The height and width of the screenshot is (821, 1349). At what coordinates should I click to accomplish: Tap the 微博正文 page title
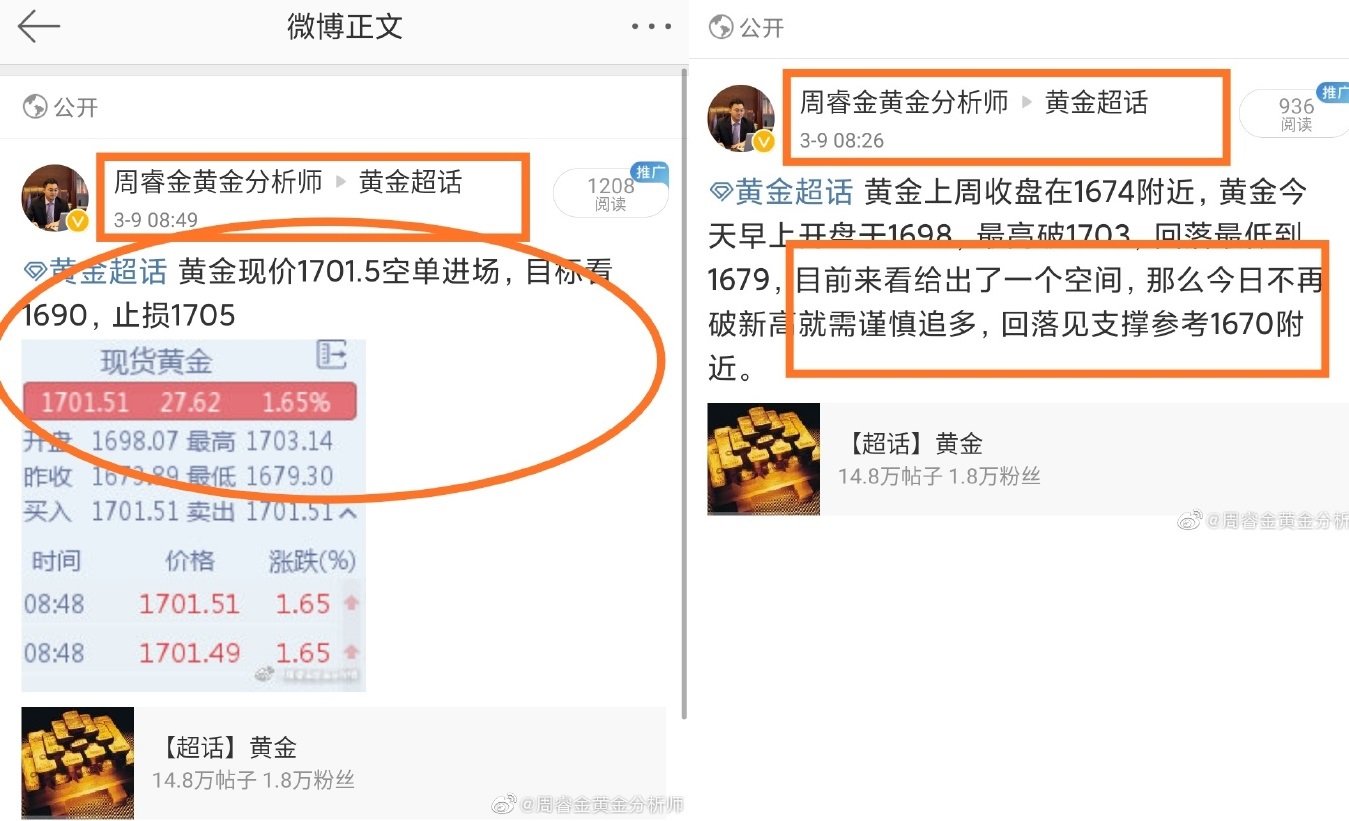coord(345,27)
